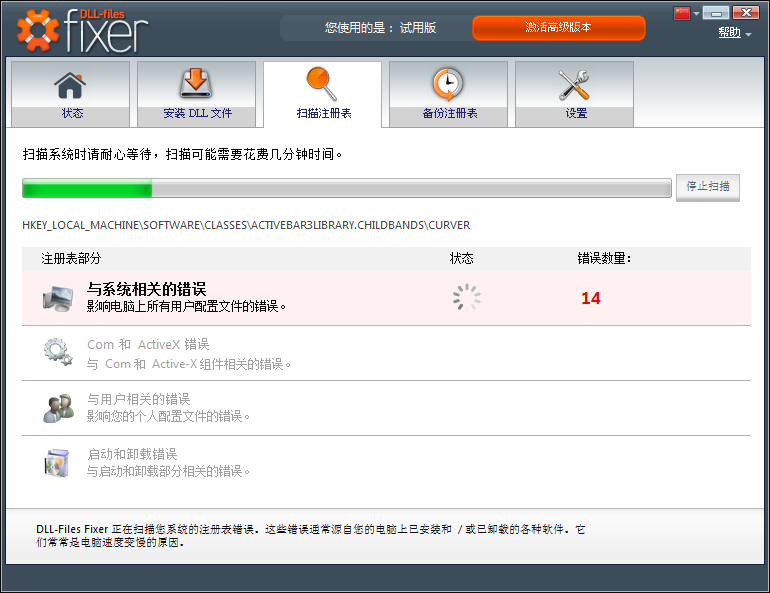Click the download arrow icon for 安装 DLL 文件
The image size is (770, 593).
195,83
